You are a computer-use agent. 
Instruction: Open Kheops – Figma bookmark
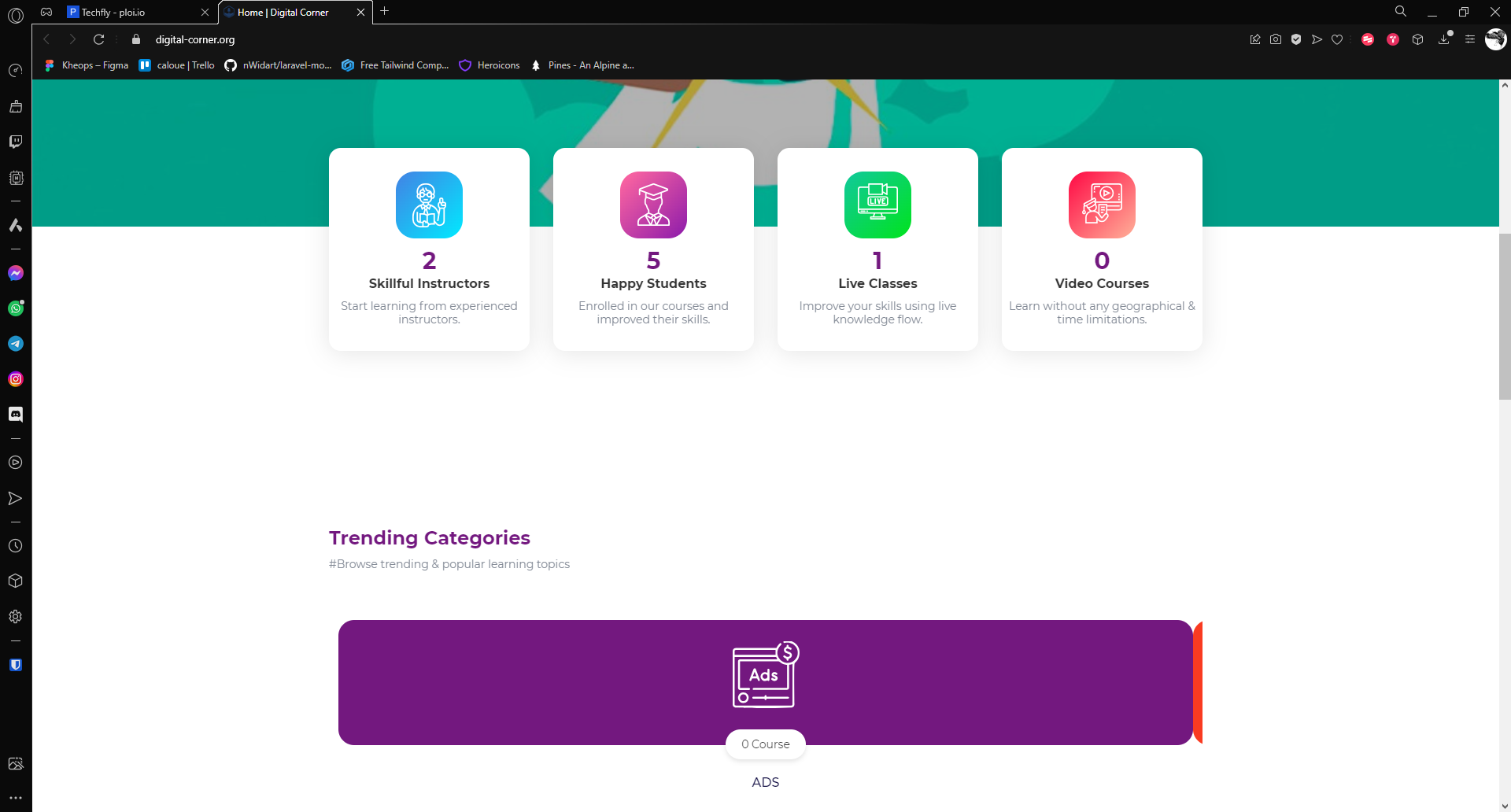click(x=87, y=65)
